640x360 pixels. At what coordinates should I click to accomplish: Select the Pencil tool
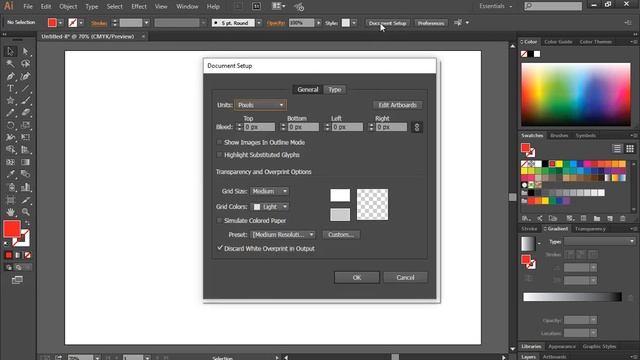click(x=11, y=113)
